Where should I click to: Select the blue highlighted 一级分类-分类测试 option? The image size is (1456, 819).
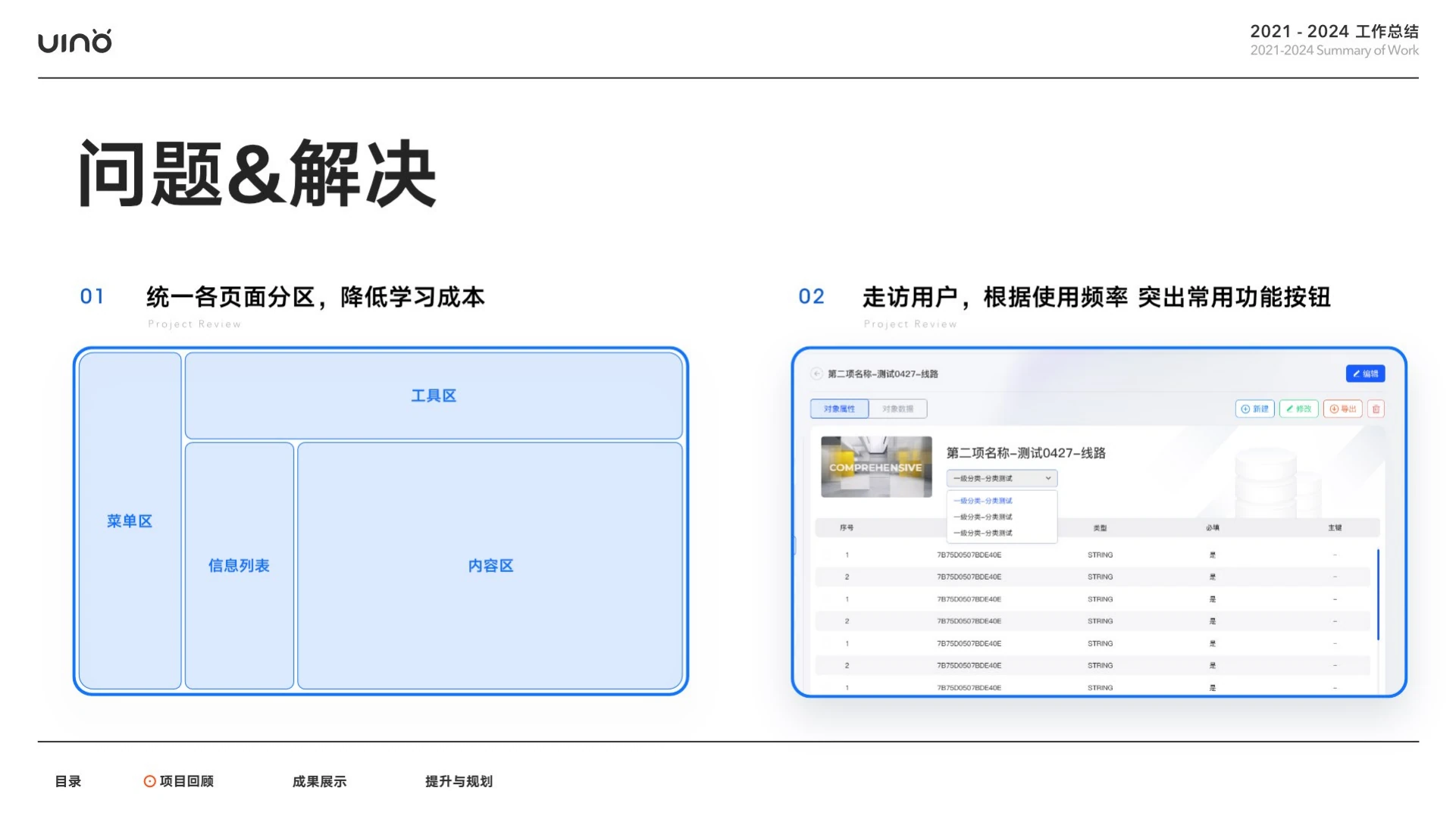coord(982,501)
